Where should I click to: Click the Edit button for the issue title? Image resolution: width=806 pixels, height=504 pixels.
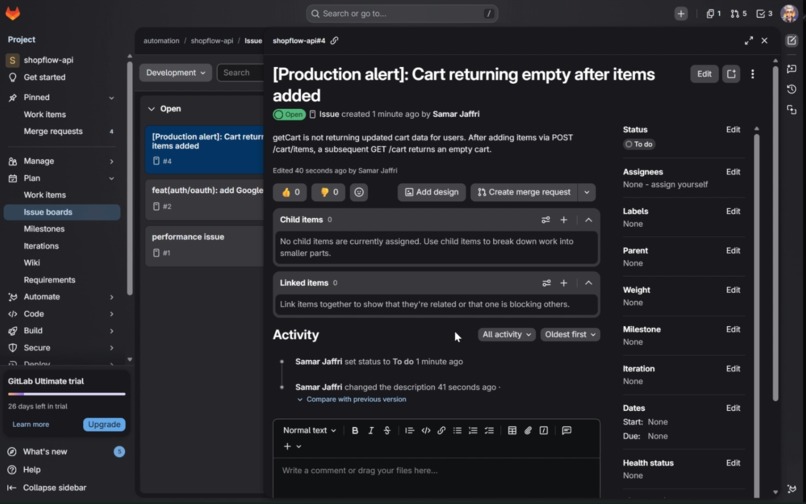pyautogui.click(x=704, y=74)
